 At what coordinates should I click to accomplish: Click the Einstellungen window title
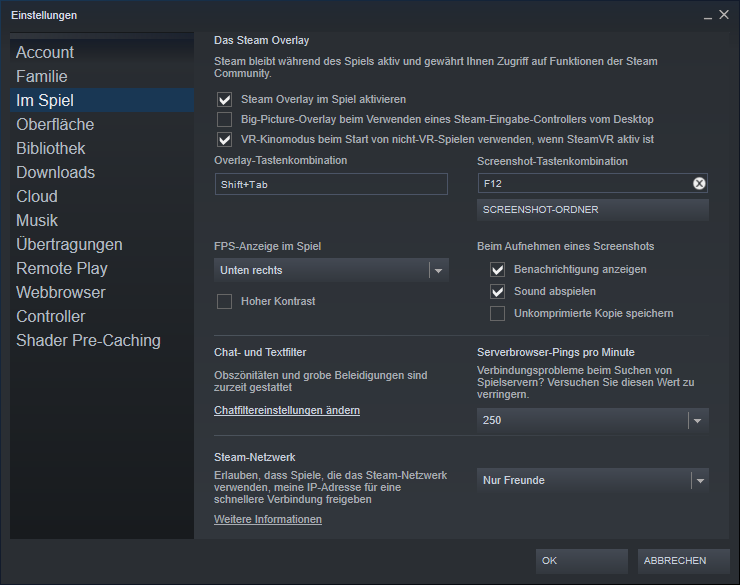click(x=44, y=16)
